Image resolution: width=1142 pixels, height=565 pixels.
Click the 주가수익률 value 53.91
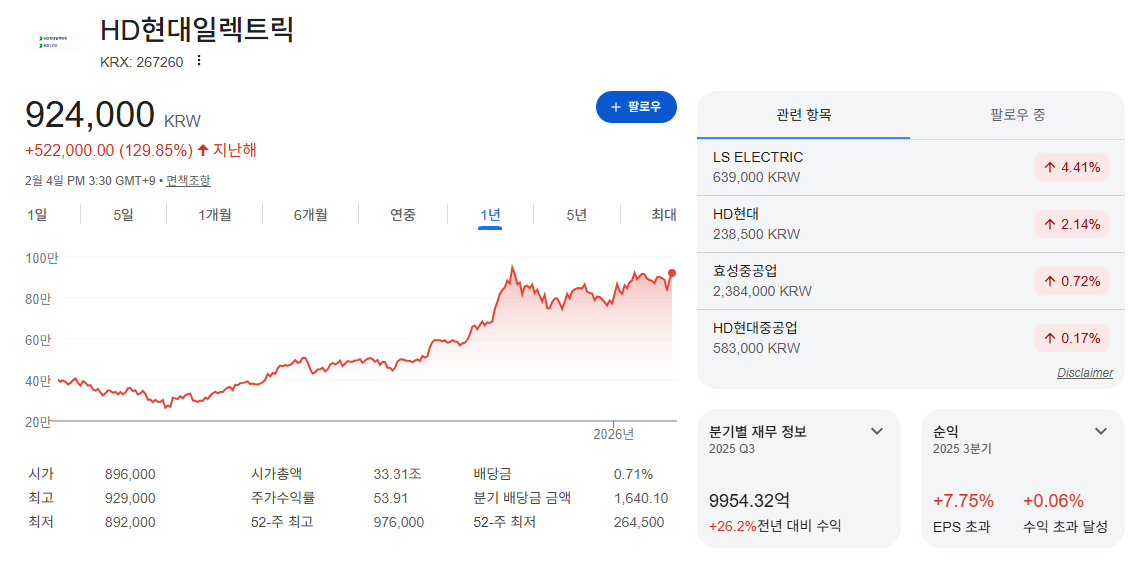[x=390, y=499]
